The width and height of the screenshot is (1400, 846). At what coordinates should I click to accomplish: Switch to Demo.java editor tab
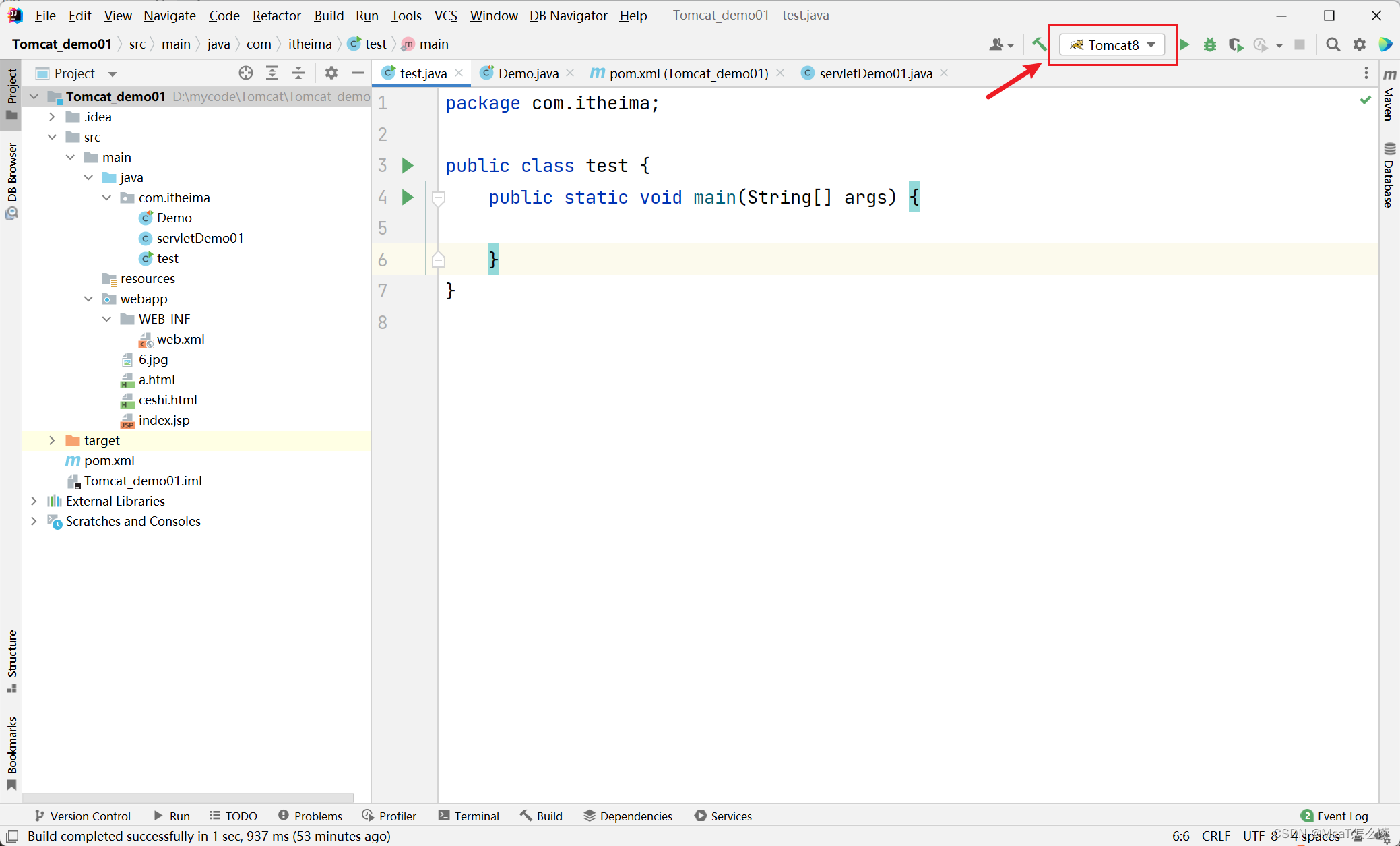pos(528,73)
